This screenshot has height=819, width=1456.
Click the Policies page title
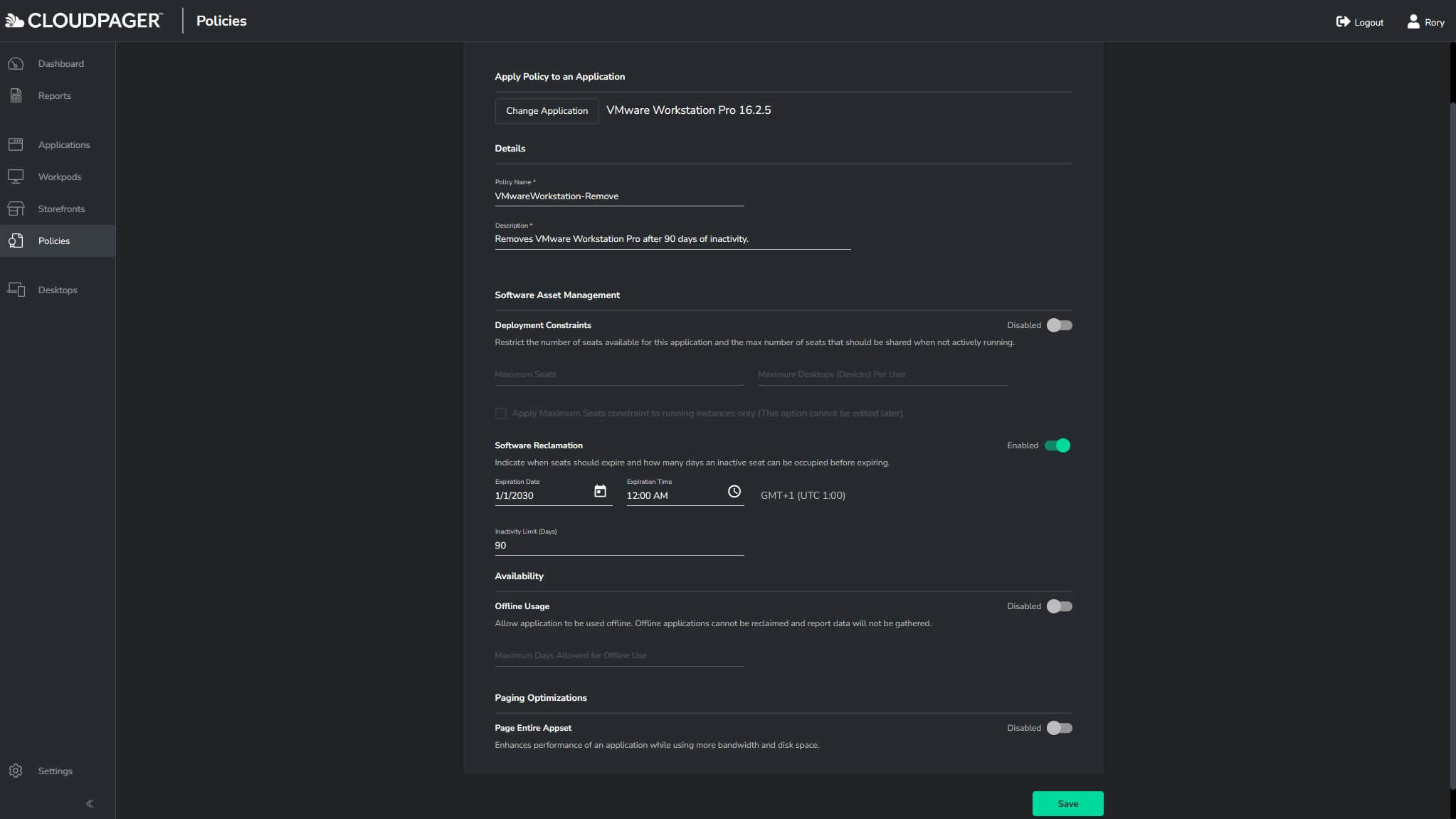coord(221,21)
